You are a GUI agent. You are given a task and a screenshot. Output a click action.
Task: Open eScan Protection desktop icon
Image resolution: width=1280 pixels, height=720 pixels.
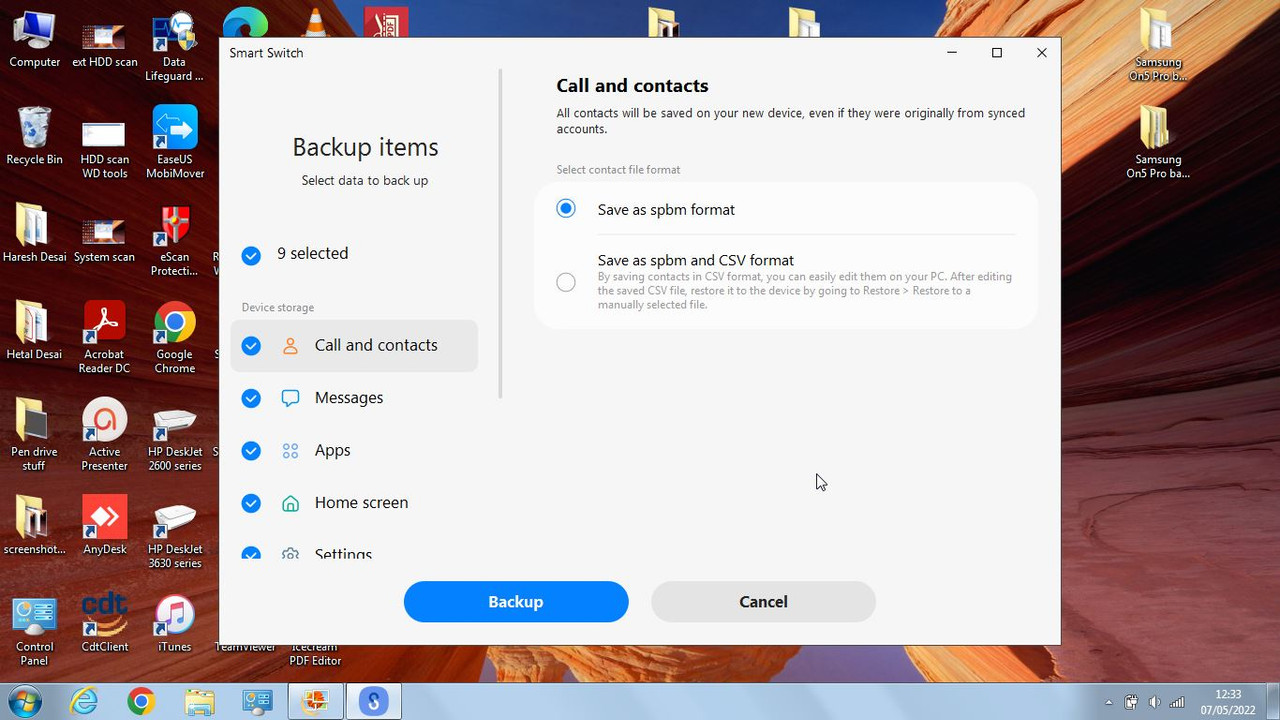pos(175,240)
